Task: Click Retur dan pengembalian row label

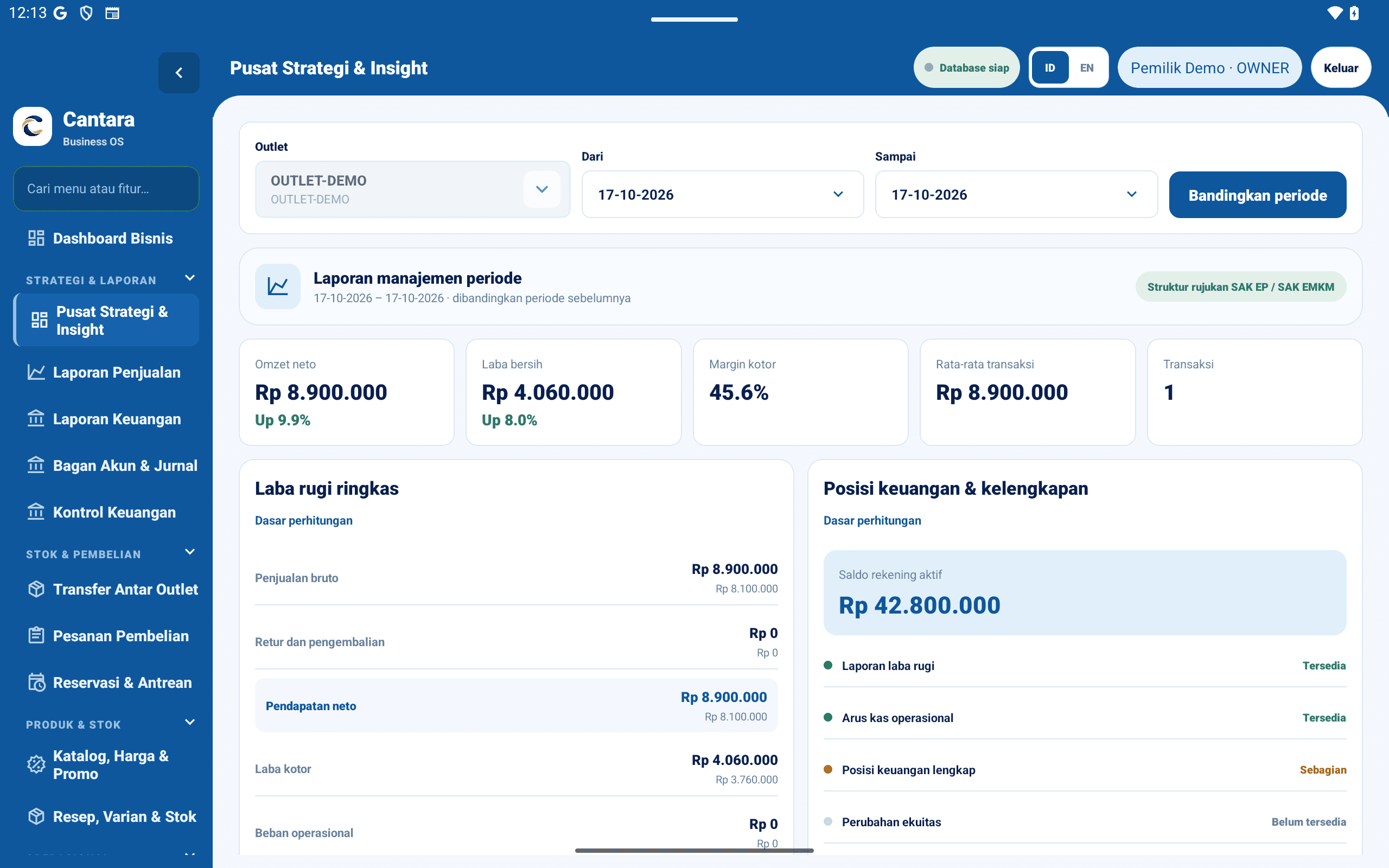Action: pyautogui.click(x=320, y=642)
